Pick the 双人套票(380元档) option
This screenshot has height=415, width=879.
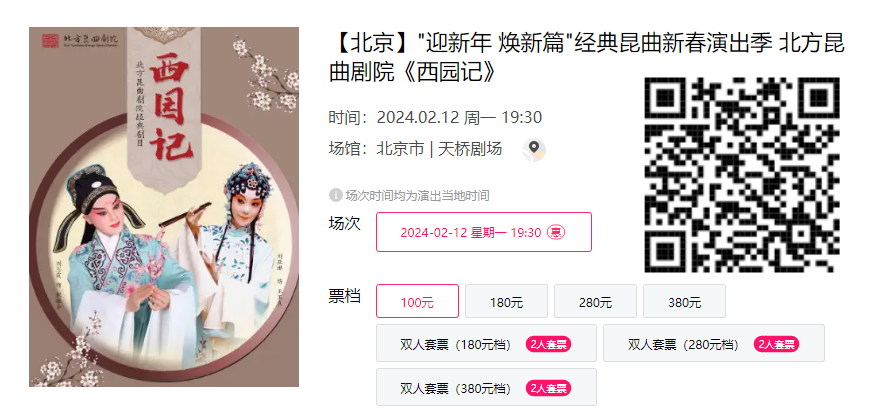486,387
